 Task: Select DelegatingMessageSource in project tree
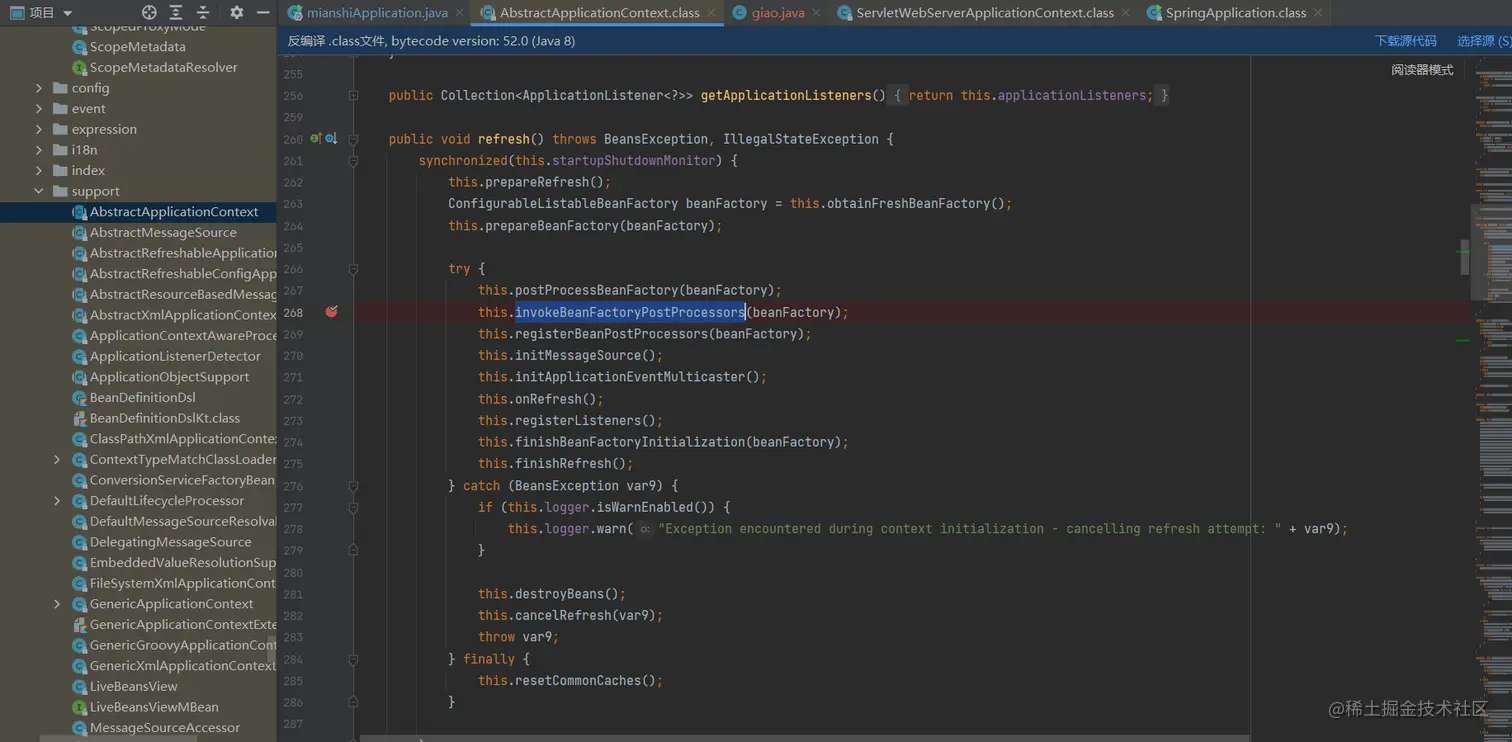click(138, 542)
